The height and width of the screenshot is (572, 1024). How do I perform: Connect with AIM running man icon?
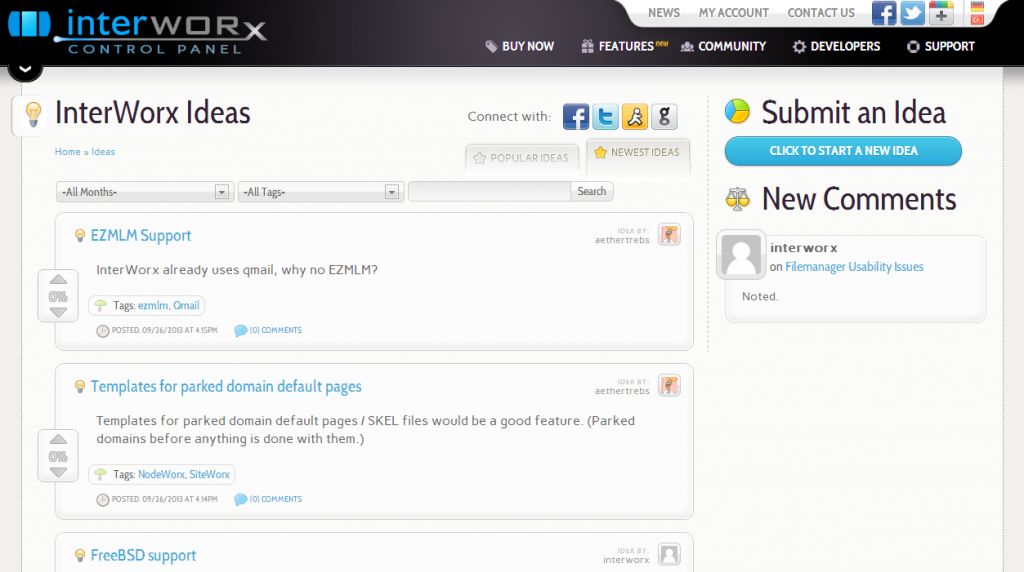tap(635, 117)
